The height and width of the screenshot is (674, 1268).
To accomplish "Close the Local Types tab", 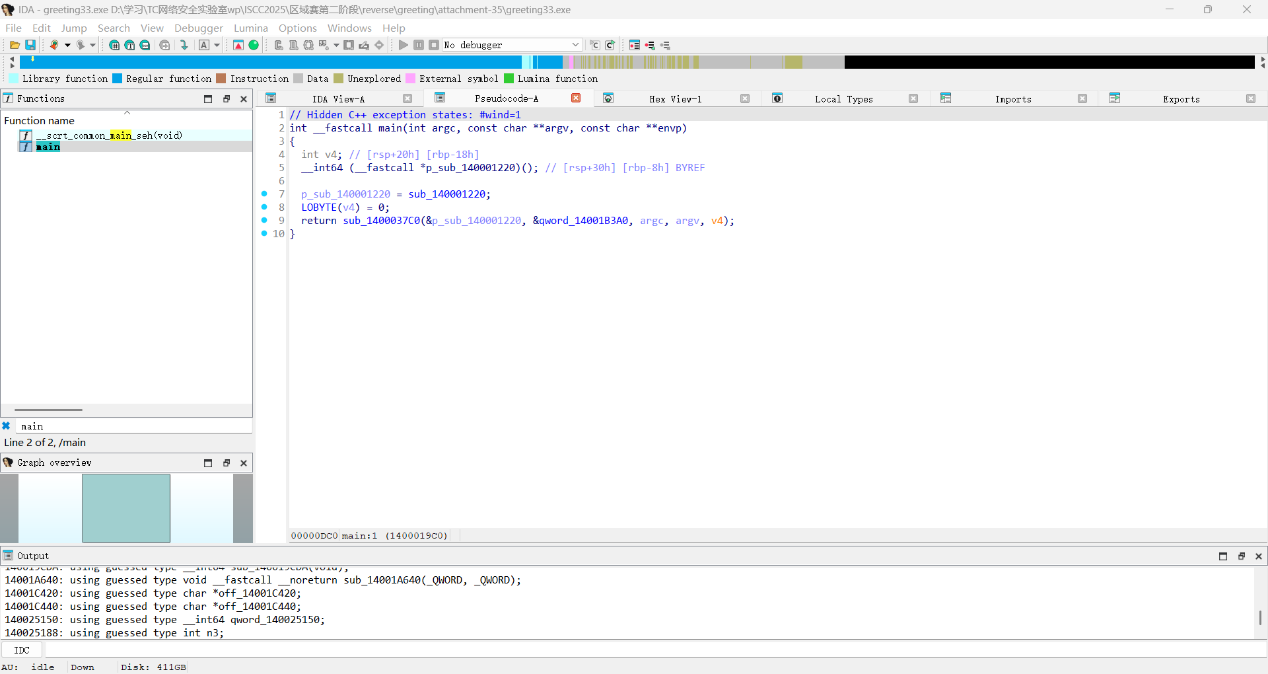I will (913, 98).
